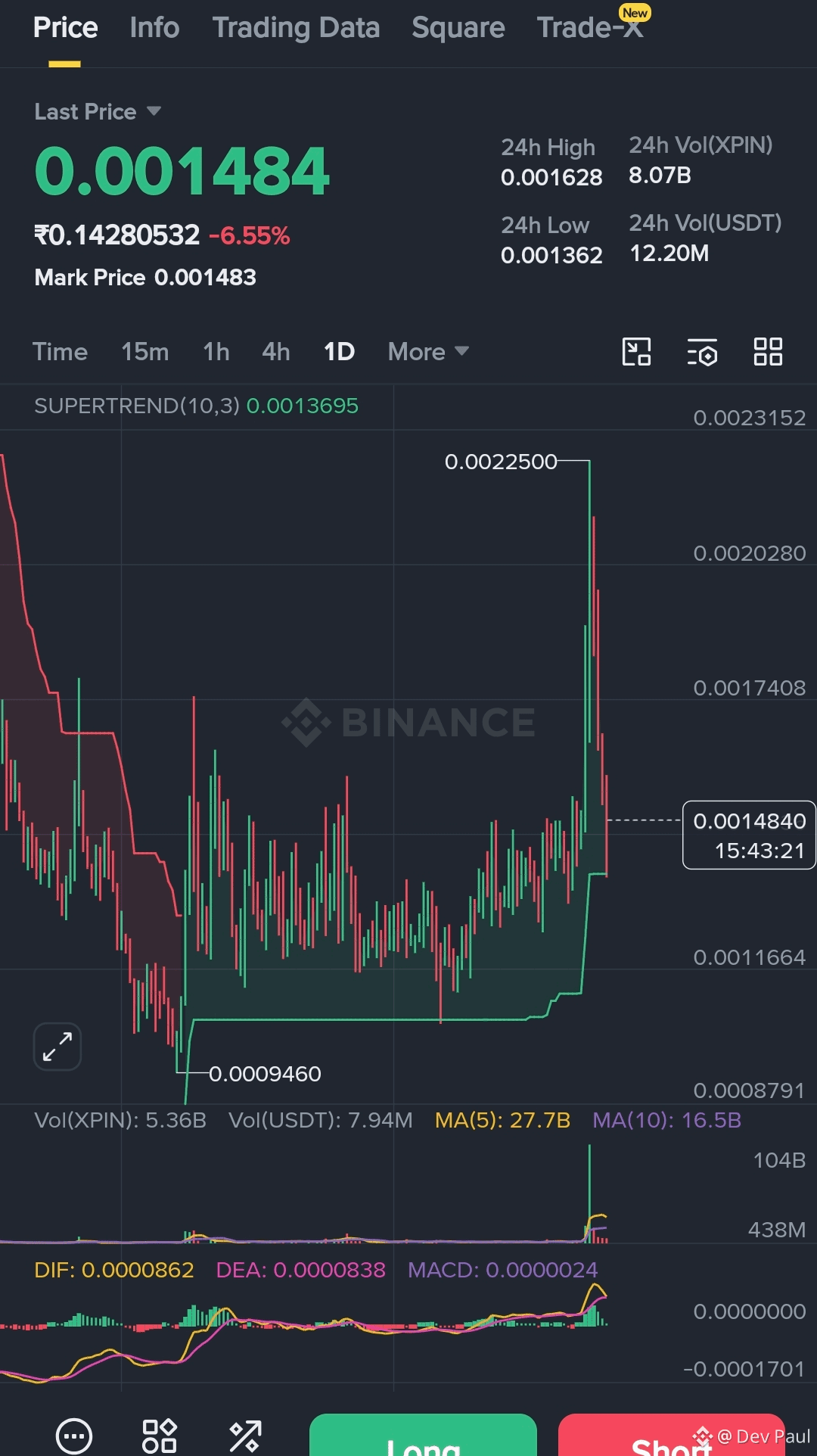This screenshot has width=817, height=1456.
Task: Tap the three-dots more options icon
Action: [74, 1436]
